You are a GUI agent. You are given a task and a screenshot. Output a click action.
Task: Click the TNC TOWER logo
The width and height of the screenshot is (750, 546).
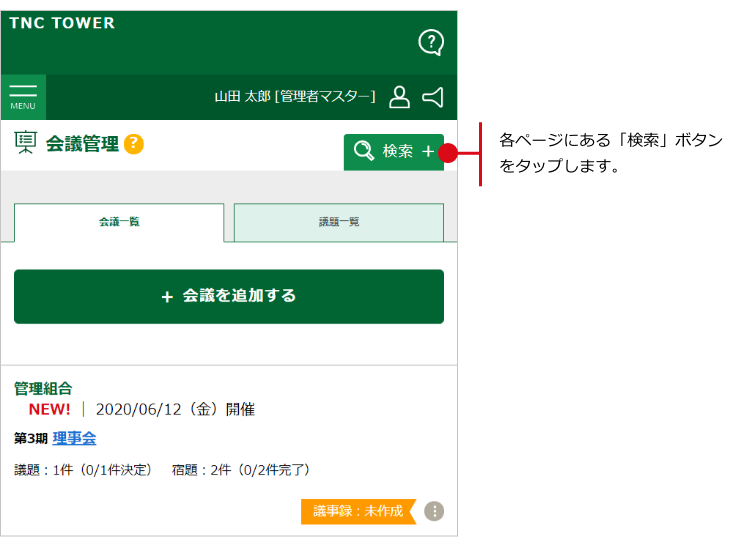62,23
